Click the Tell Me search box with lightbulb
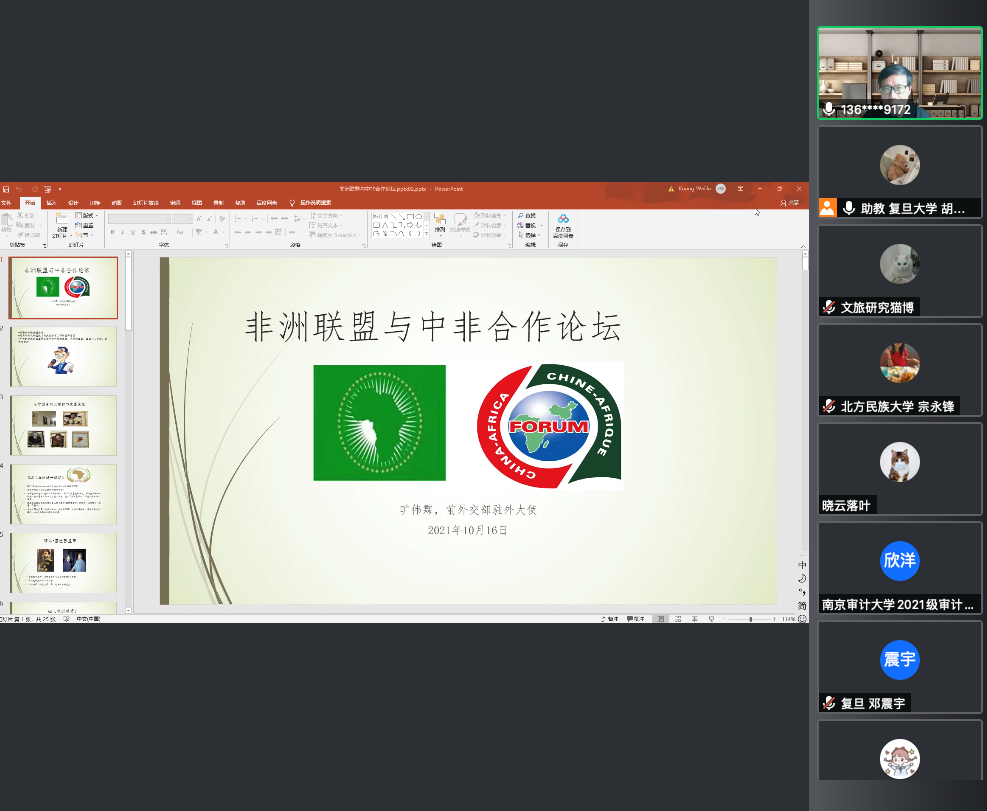 (x=310, y=203)
